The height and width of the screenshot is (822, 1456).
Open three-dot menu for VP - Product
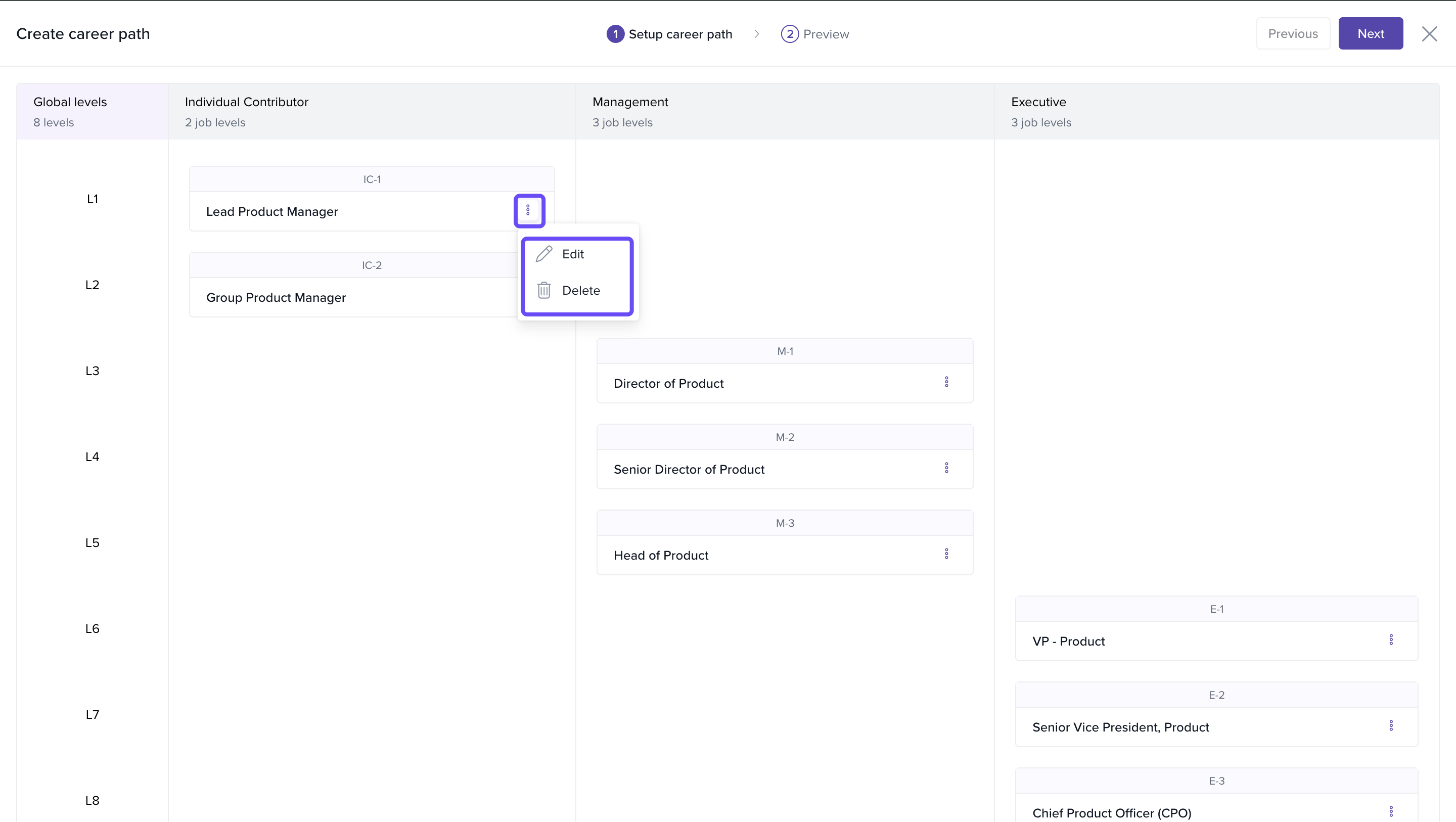(1391, 640)
